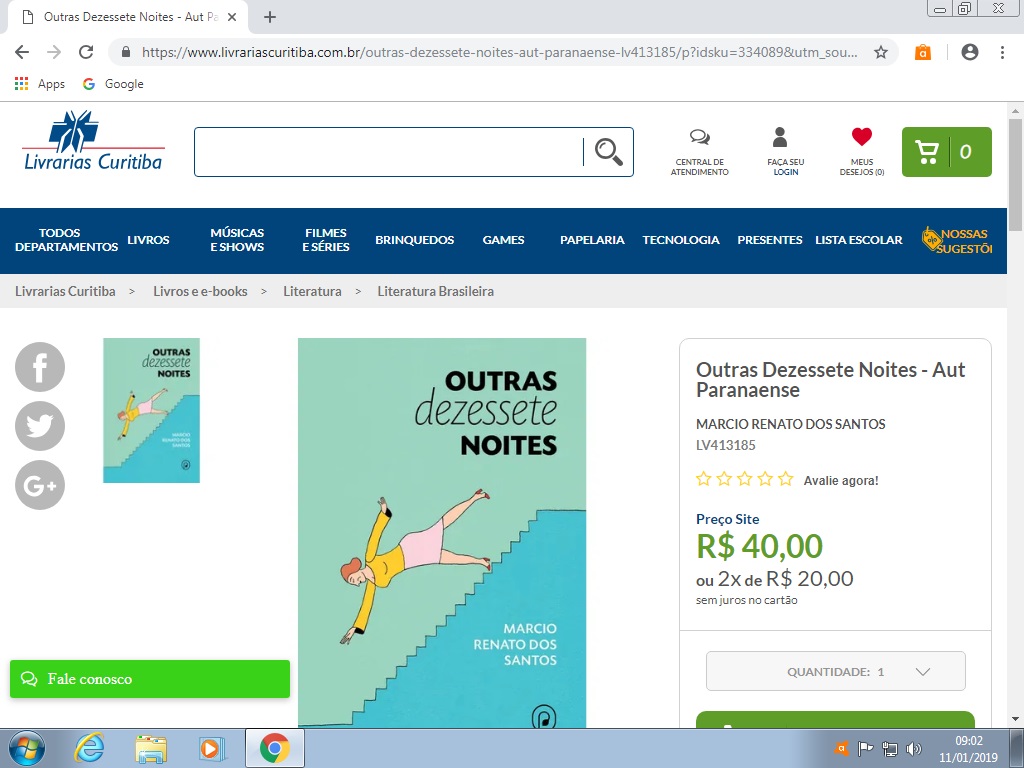
Task: Open the Livros menu
Action: [x=148, y=240]
